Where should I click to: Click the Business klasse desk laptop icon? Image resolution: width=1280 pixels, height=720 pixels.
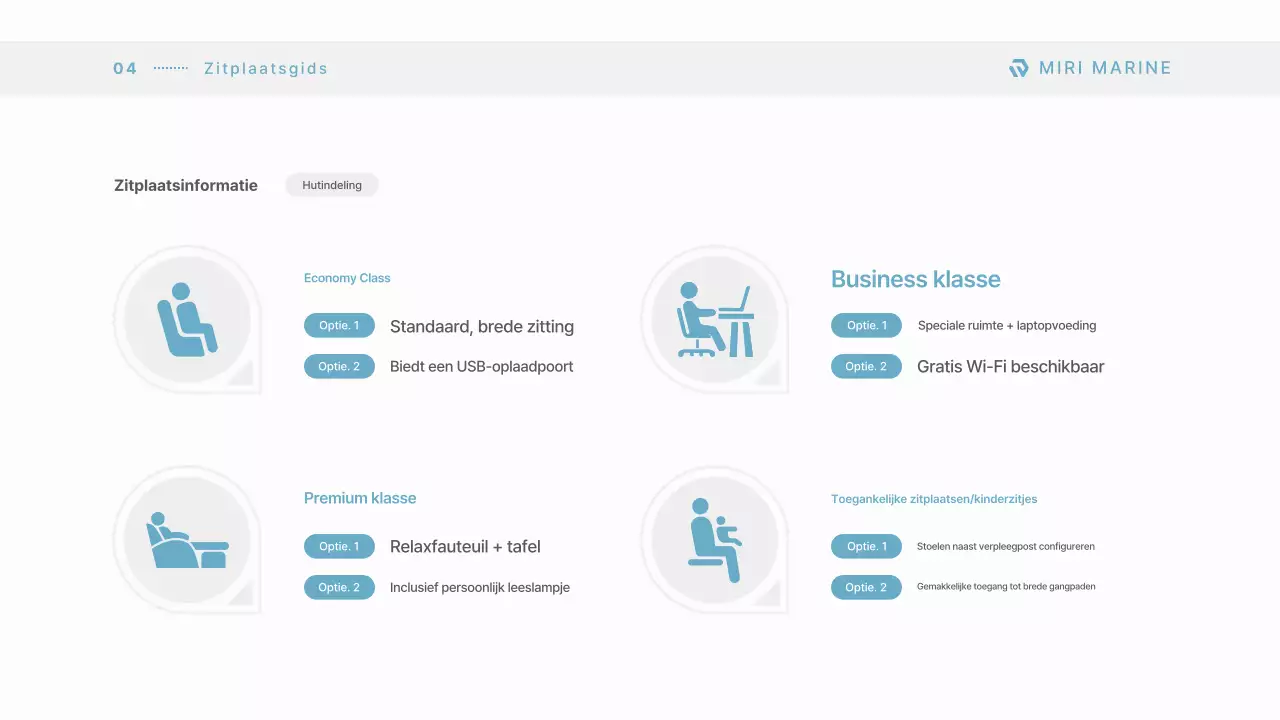click(x=714, y=320)
